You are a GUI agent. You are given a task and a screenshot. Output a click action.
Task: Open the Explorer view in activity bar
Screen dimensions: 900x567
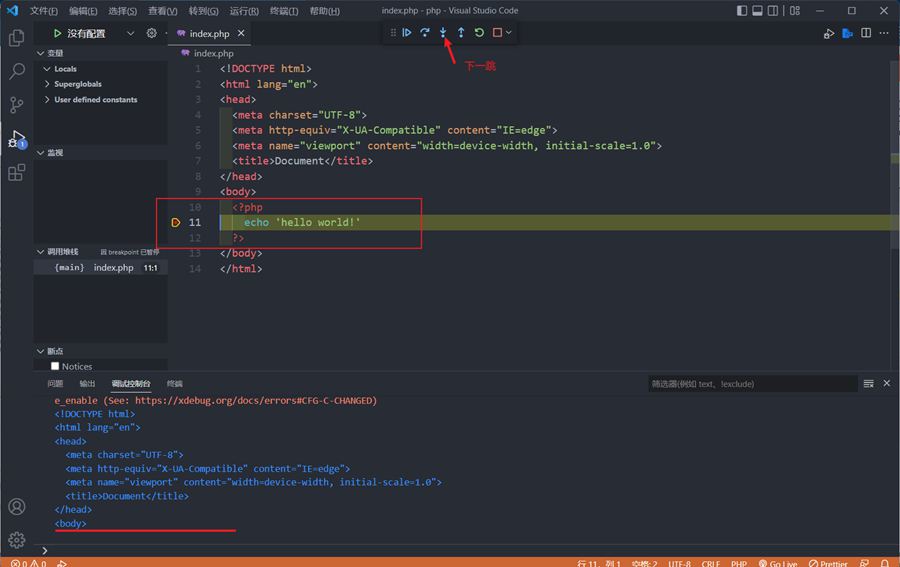pos(16,38)
